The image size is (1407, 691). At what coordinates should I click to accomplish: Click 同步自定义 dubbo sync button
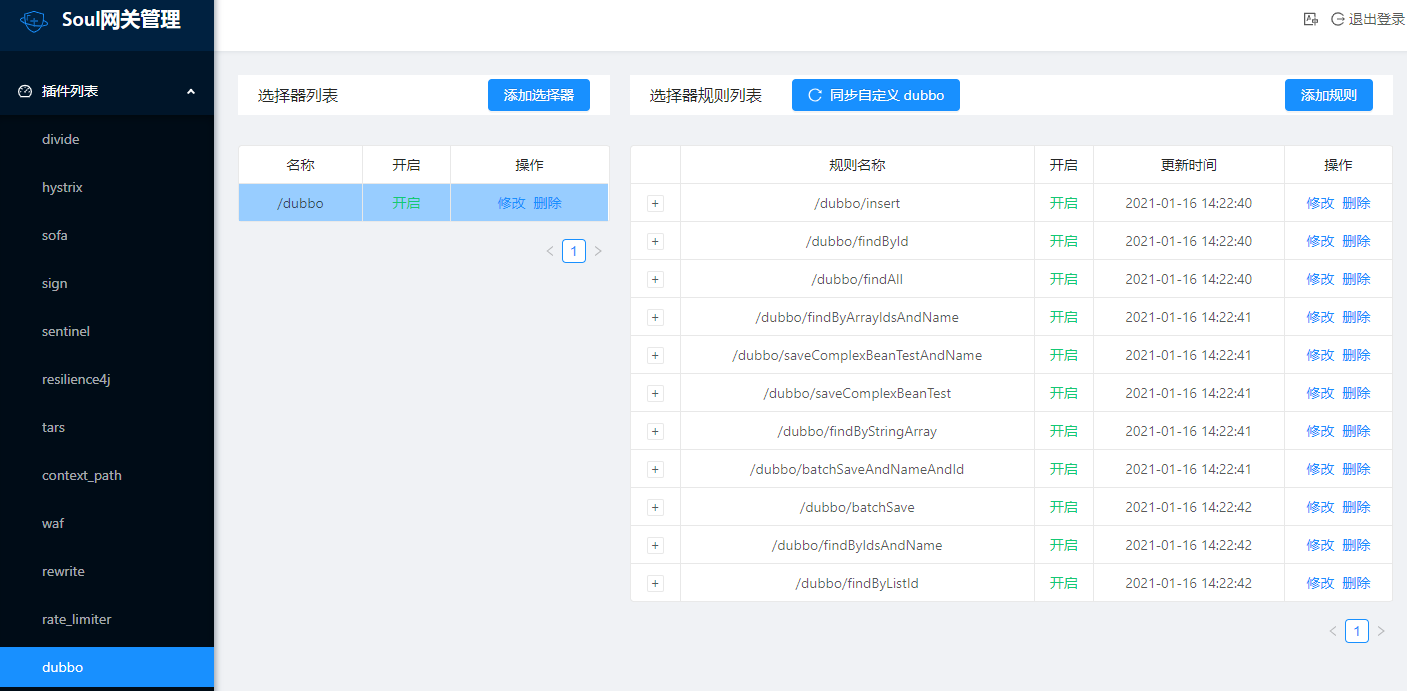click(876, 95)
